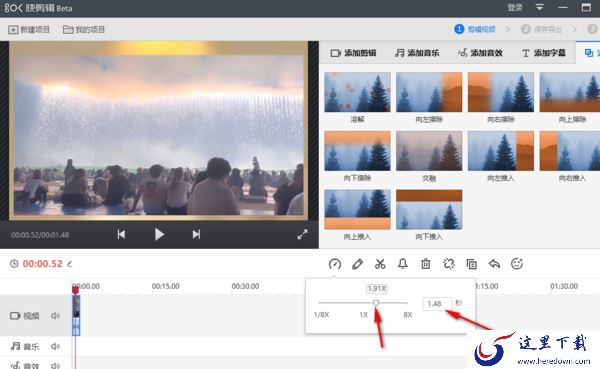
Task: Switch to the 添加剪辑 tab
Action: (x=353, y=53)
